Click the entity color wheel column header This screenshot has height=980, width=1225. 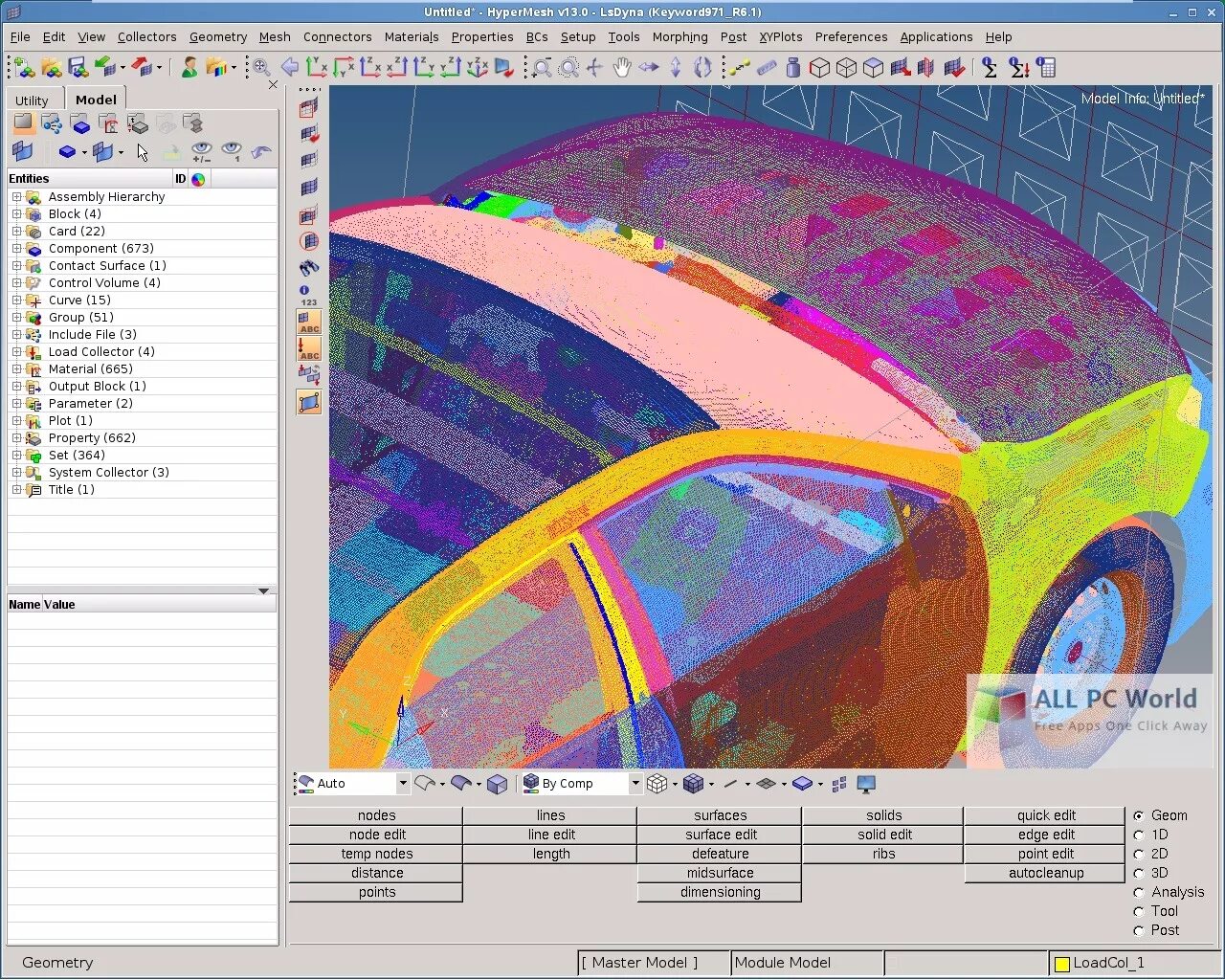pyautogui.click(x=198, y=179)
